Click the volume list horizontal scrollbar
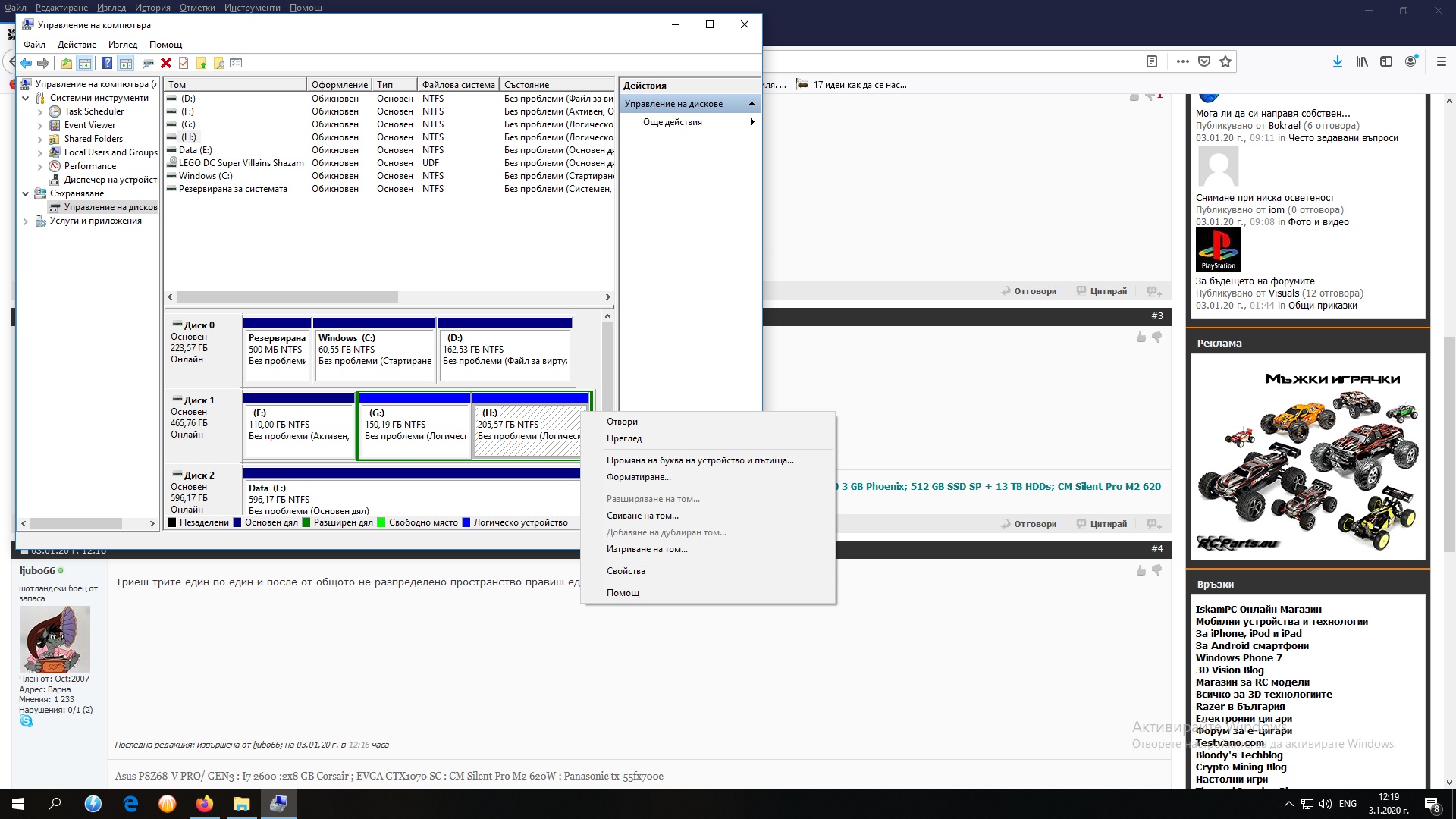The width and height of the screenshot is (1456, 819). click(287, 297)
